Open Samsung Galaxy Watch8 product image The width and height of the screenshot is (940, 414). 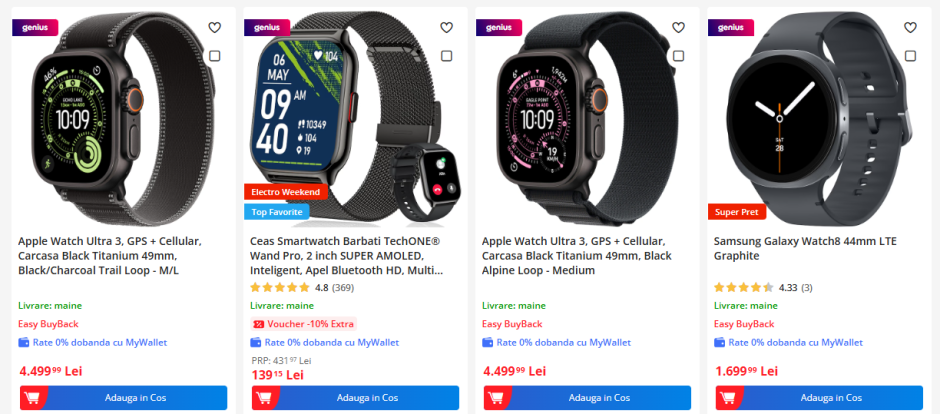tap(820, 119)
